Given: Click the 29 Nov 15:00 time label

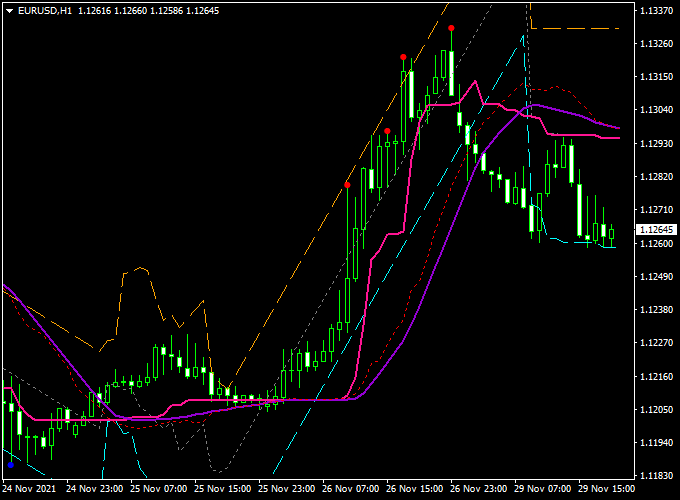Looking at the screenshot, I should pos(607,489).
